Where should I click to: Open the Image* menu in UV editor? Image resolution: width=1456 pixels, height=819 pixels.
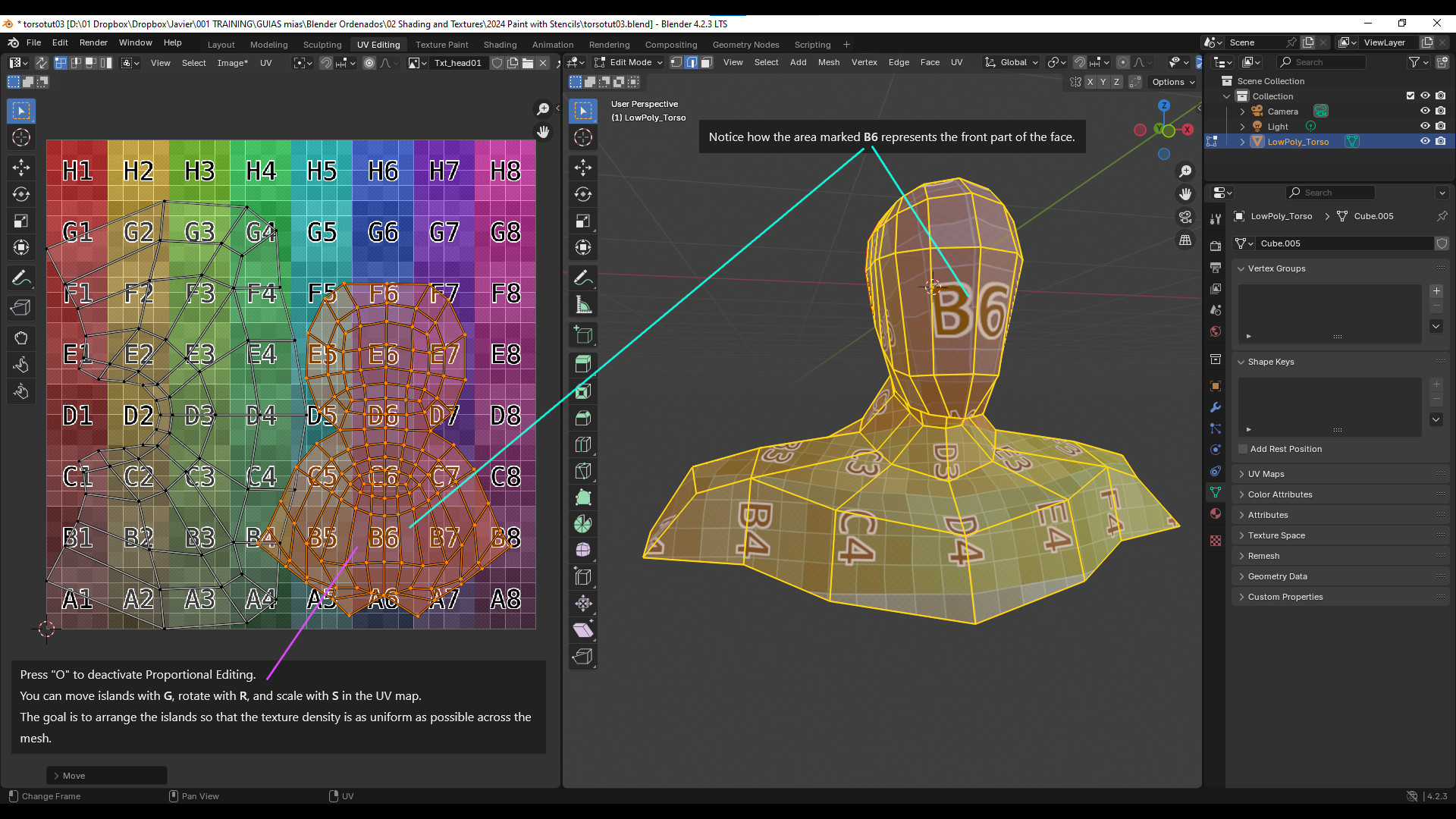tap(232, 63)
